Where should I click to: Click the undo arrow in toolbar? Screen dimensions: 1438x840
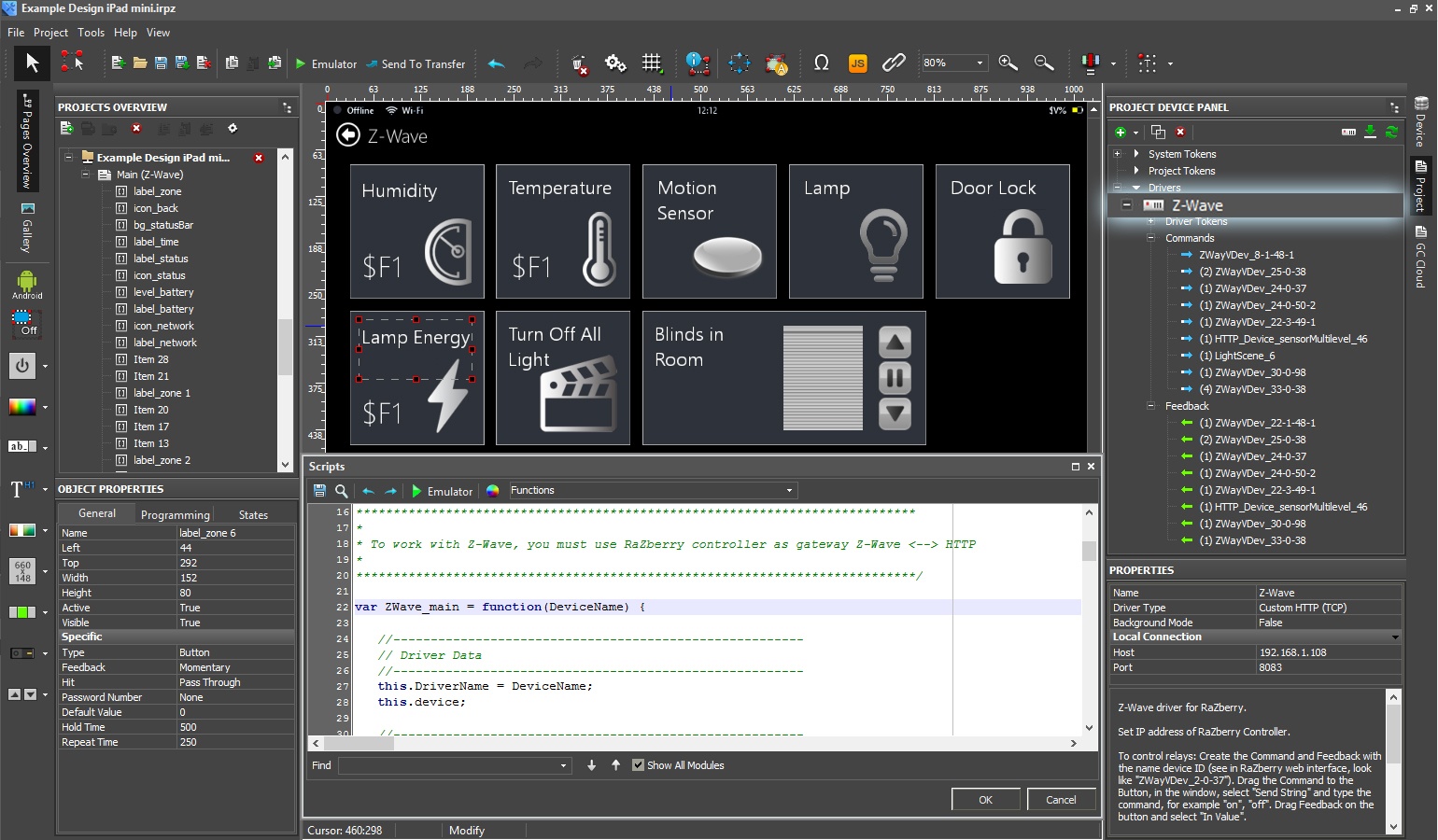[496, 63]
